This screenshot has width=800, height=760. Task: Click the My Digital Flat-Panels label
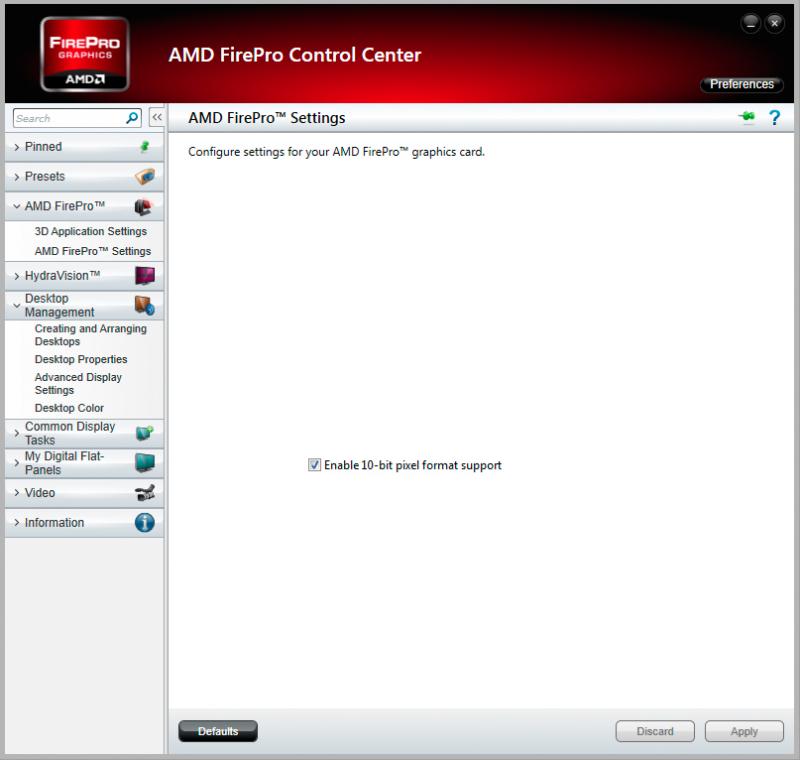click(64, 463)
